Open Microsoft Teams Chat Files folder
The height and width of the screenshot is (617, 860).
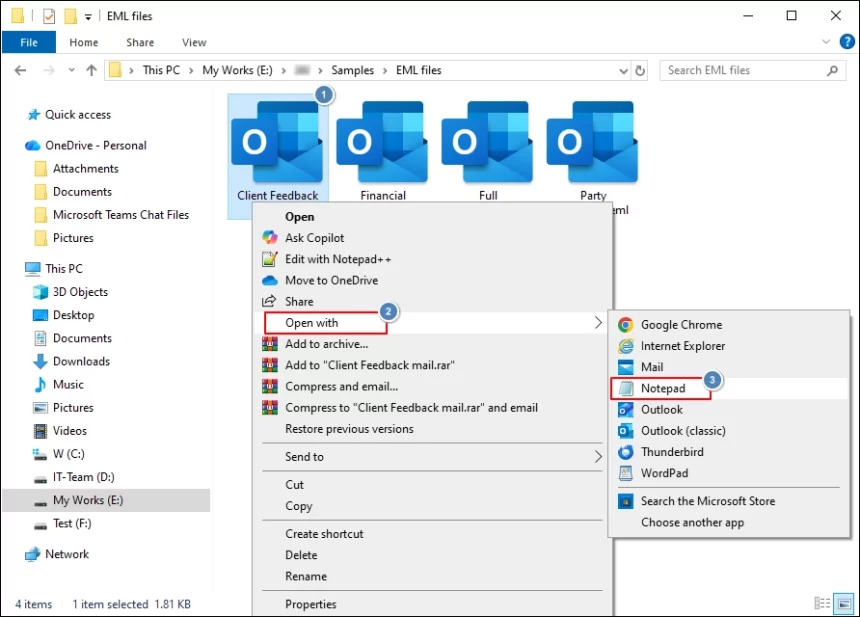point(121,215)
